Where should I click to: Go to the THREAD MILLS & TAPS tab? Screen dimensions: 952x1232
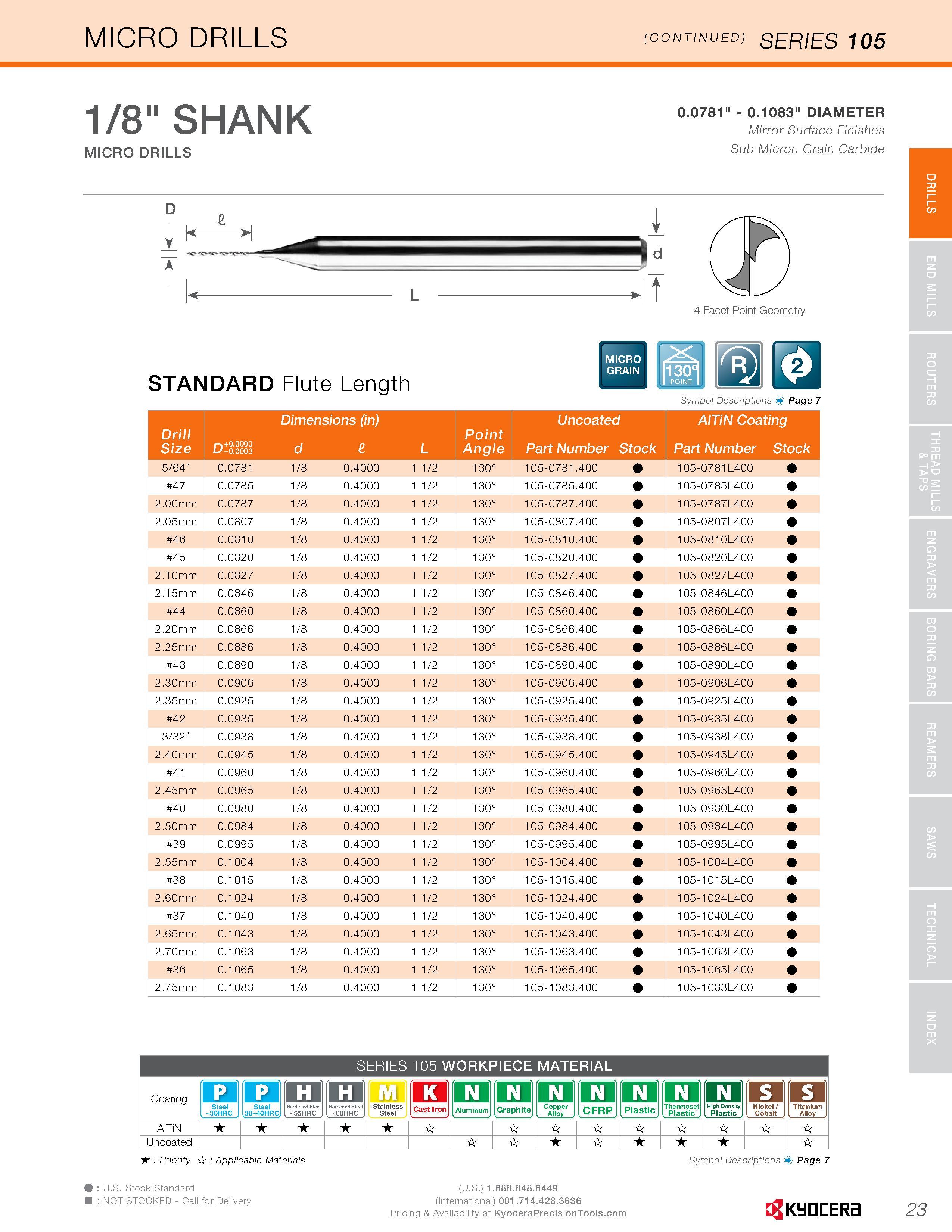pos(931,472)
